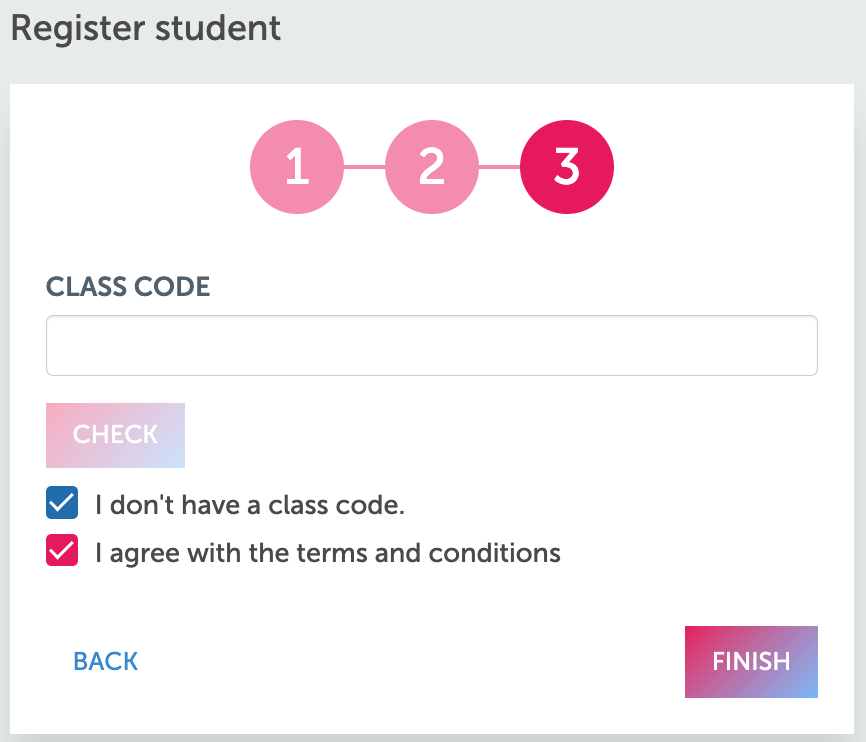Toggle the terms and conditions agreement checkbox
This screenshot has height=742, width=866.
[x=62, y=551]
